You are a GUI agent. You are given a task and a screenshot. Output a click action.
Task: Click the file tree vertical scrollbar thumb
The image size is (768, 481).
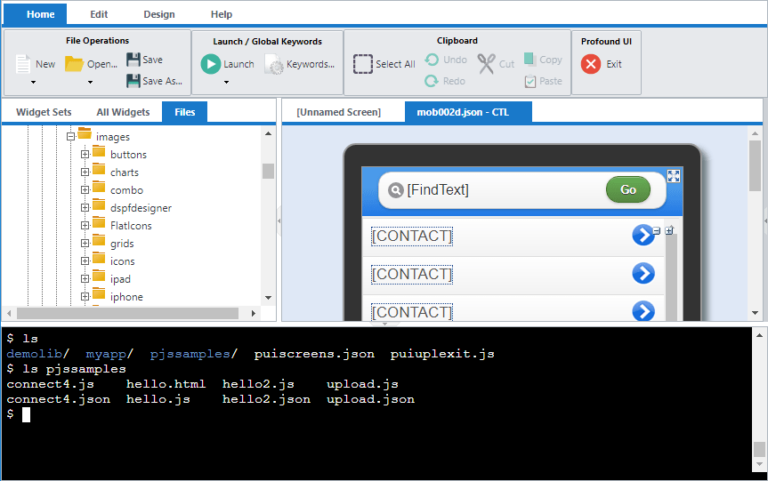(268, 170)
